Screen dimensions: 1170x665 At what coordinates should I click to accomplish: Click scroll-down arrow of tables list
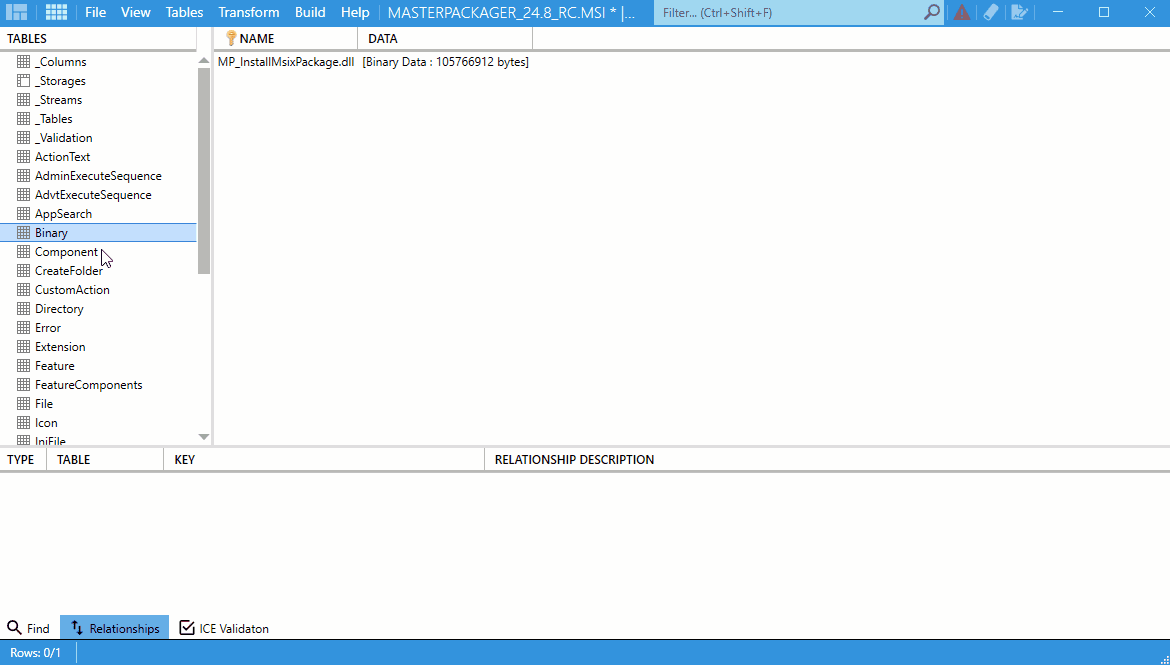coord(204,437)
